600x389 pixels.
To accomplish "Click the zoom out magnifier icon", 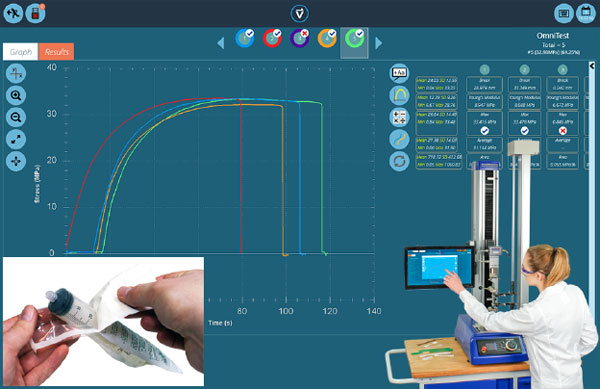I will pos(16,117).
